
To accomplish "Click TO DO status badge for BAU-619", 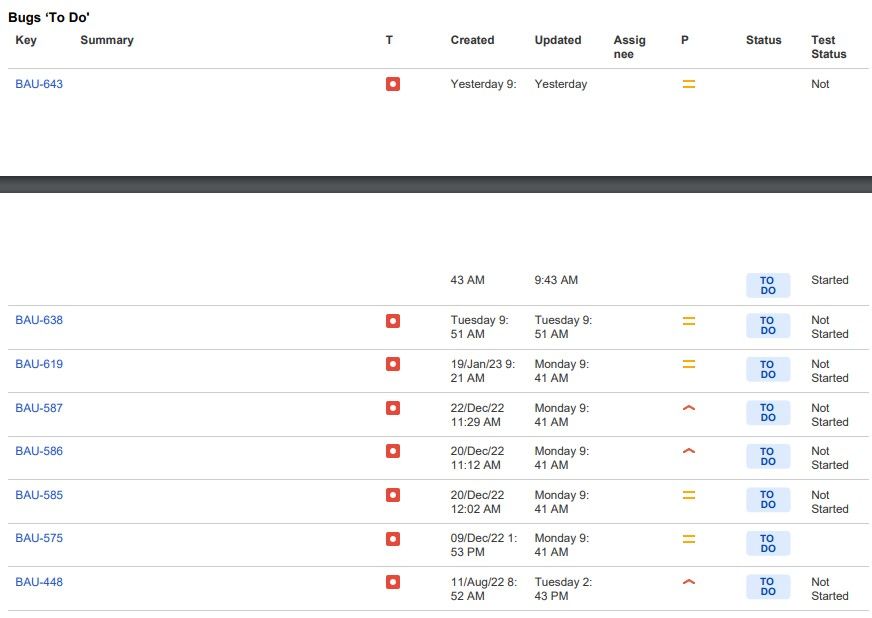I will click(768, 369).
